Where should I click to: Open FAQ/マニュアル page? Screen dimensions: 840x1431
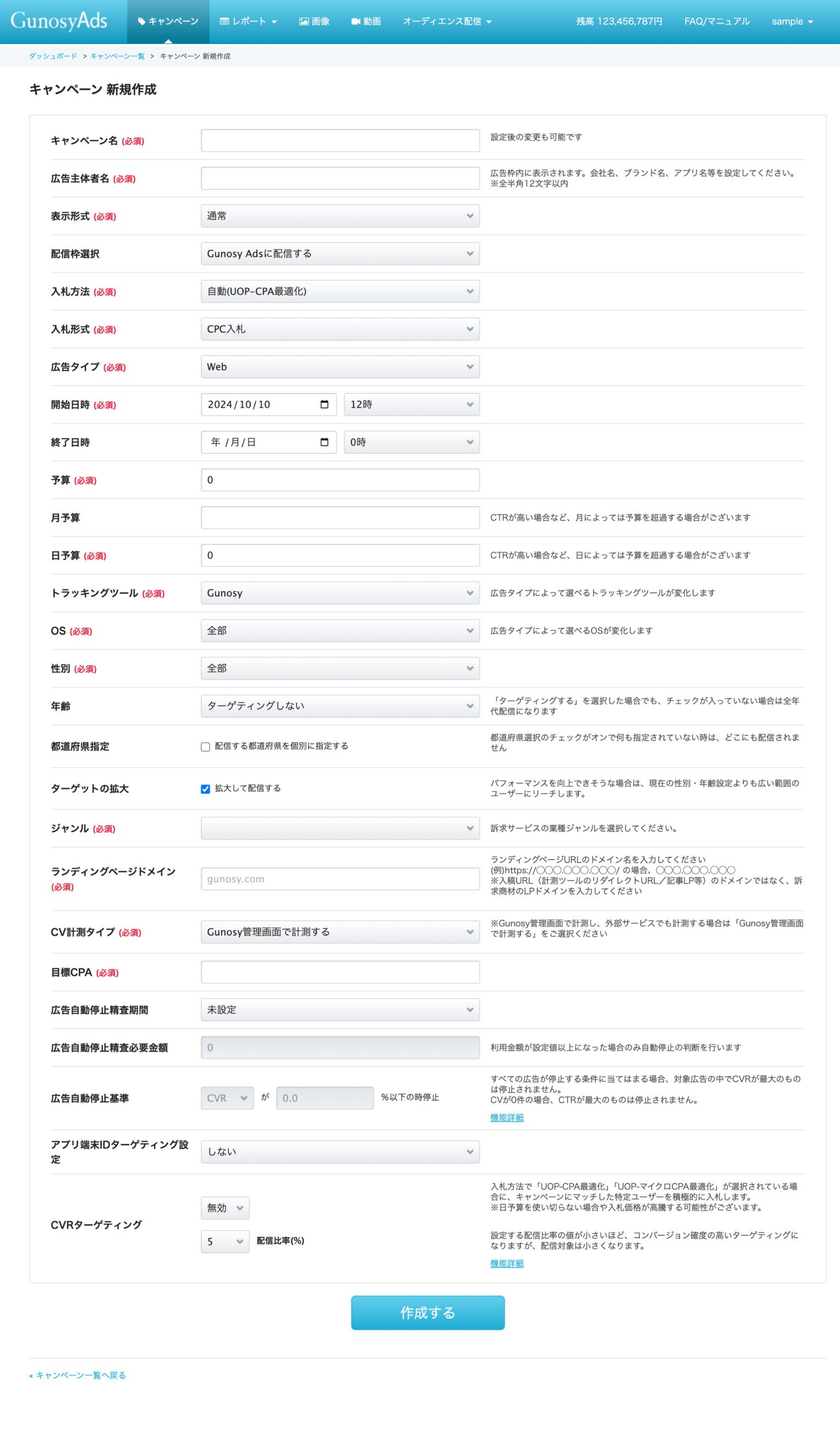717,21
